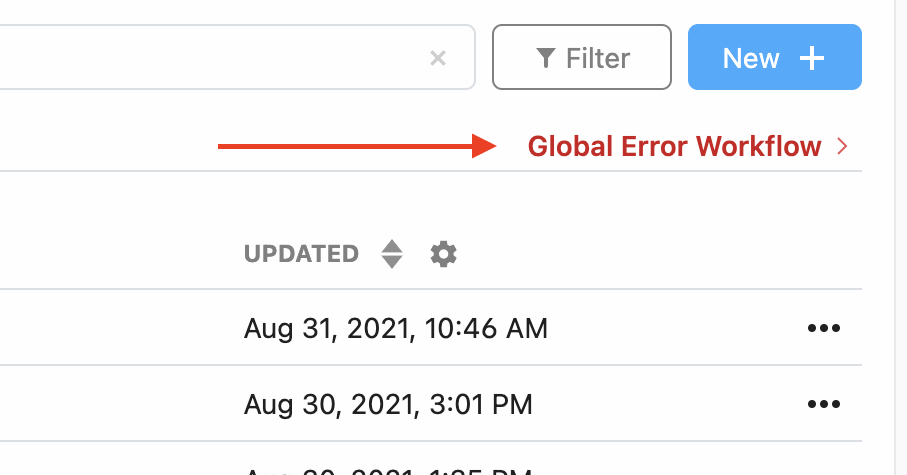This screenshot has width=907, height=475.
Task: Expand the Global Error Workflow chevron
Action: click(842, 147)
